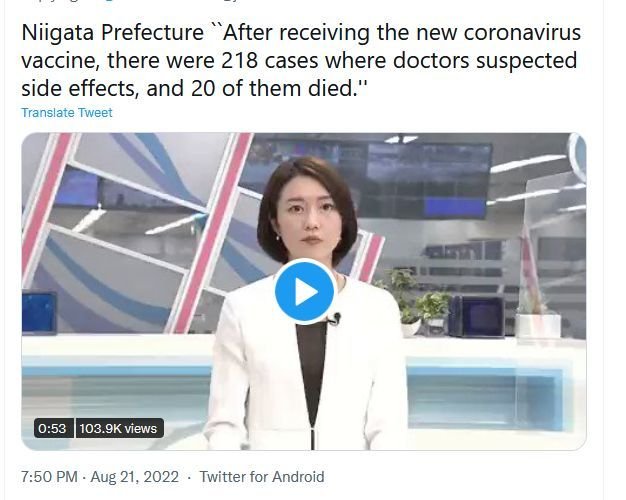The width and height of the screenshot is (626, 500).
Task: Click the blue laptop screen in the video
Action: (39, 313)
